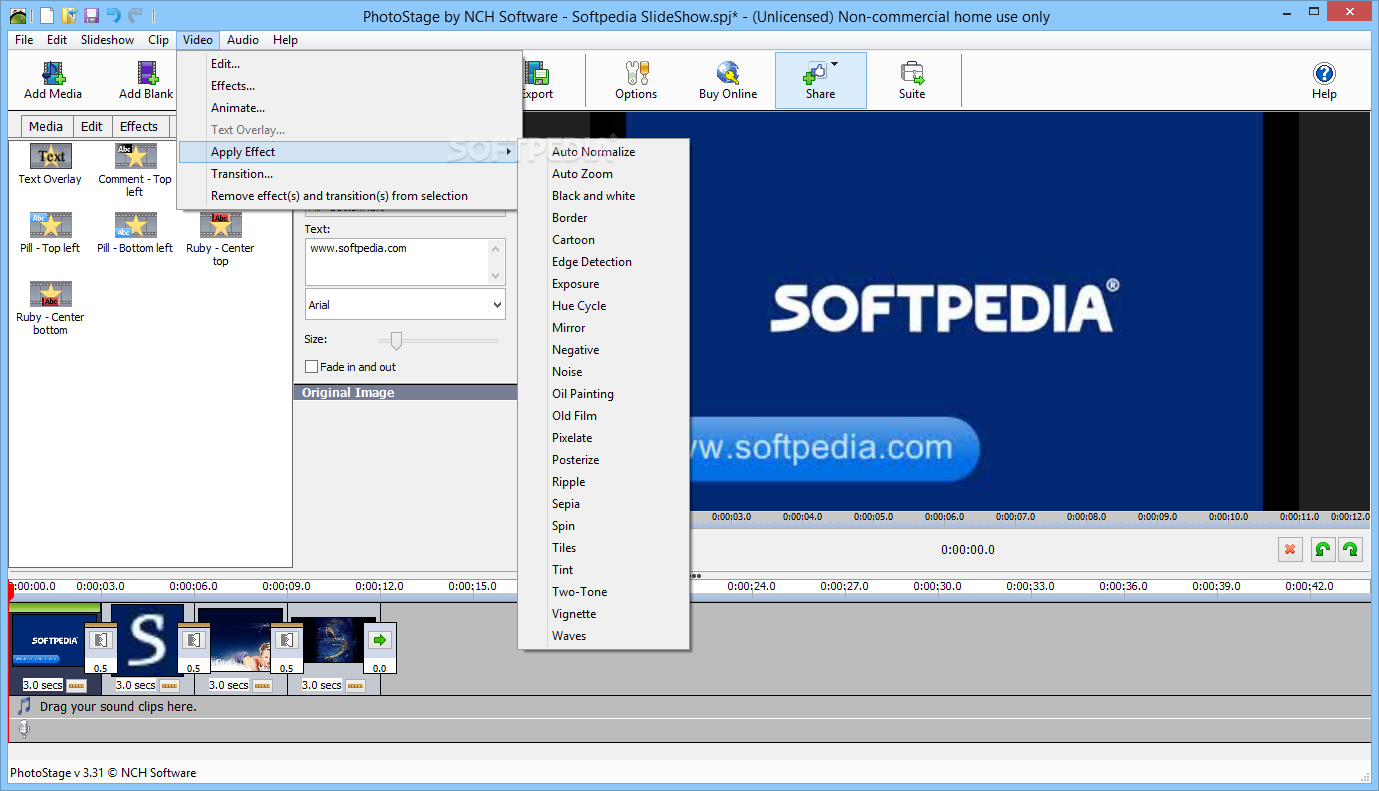This screenshot has width=1379, height=791.
Task: Click the music note sound track icon
Action: (x=24, y=706)
